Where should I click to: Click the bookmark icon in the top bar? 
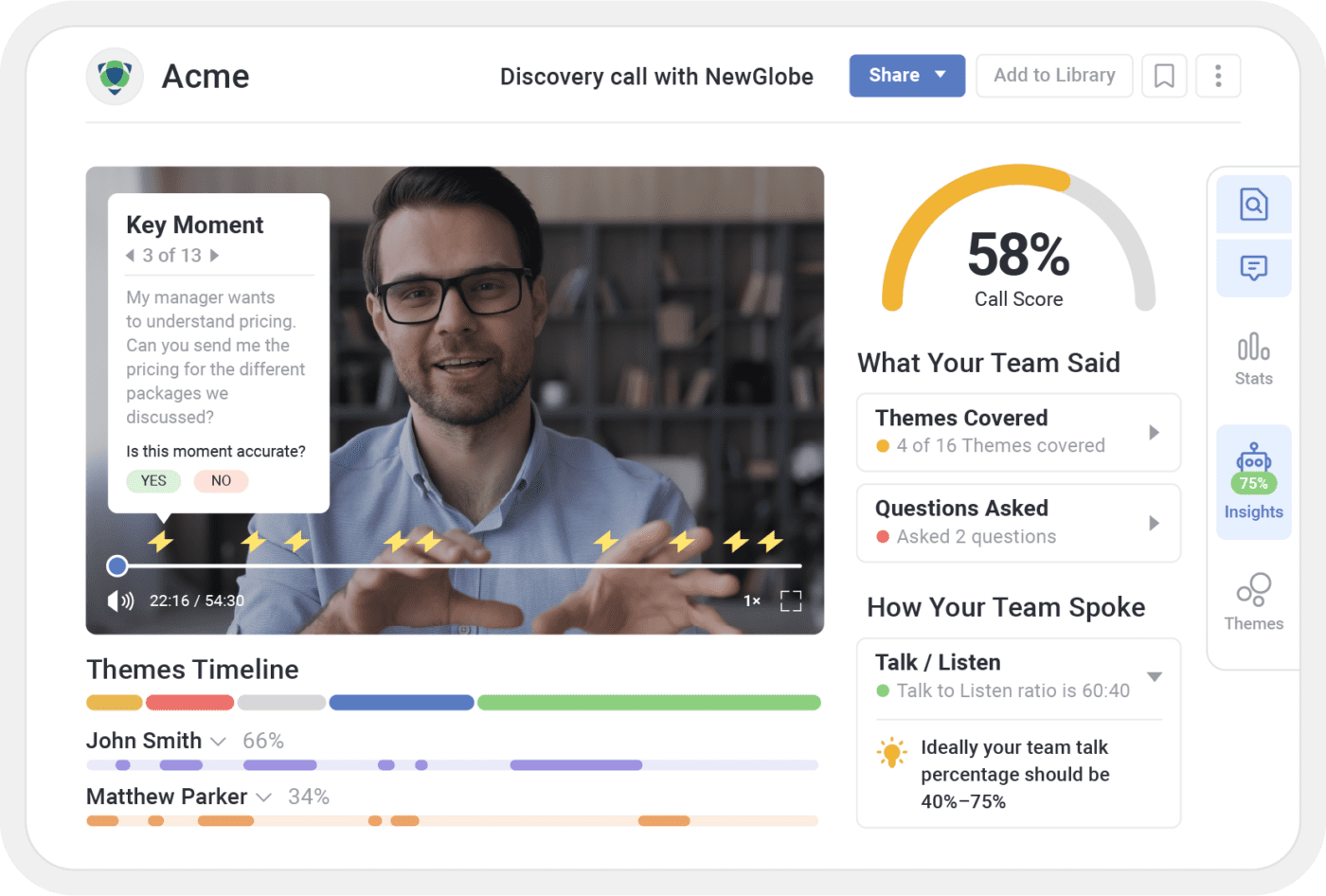(1164, 76)
